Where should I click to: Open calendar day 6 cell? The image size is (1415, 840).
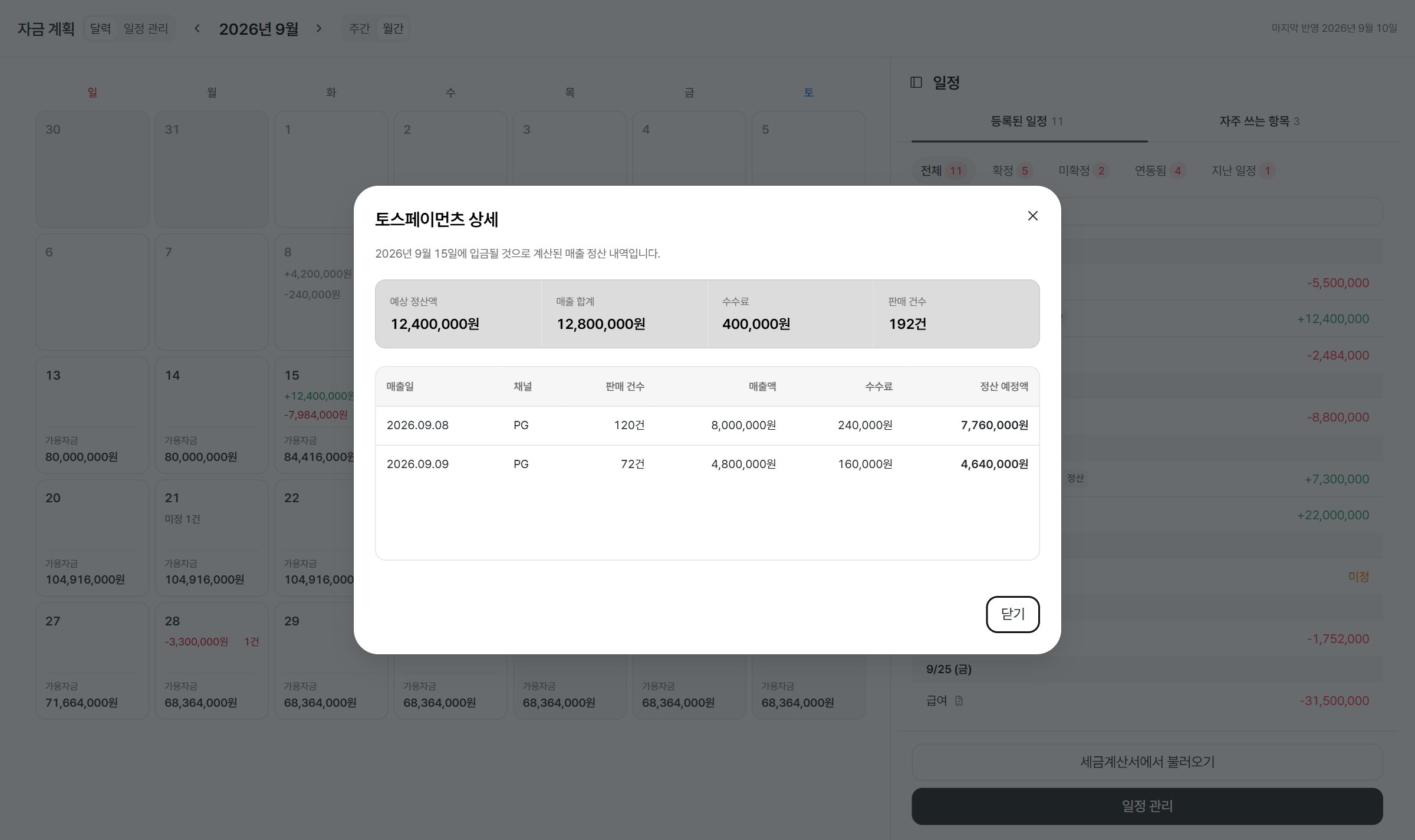[93, 292]
